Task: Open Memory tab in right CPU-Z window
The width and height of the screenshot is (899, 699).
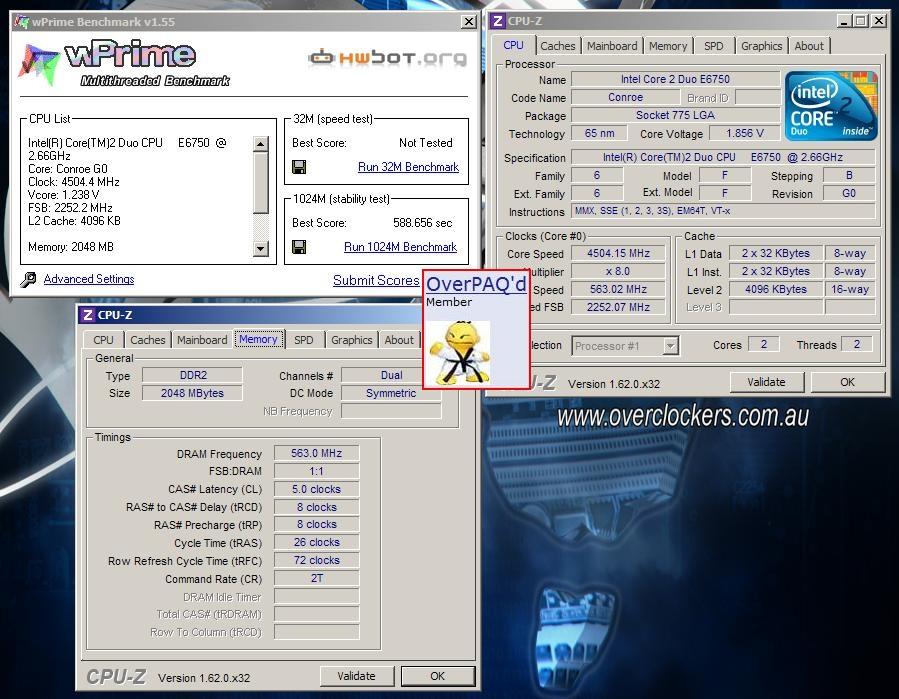Action: tap(668, 46)
